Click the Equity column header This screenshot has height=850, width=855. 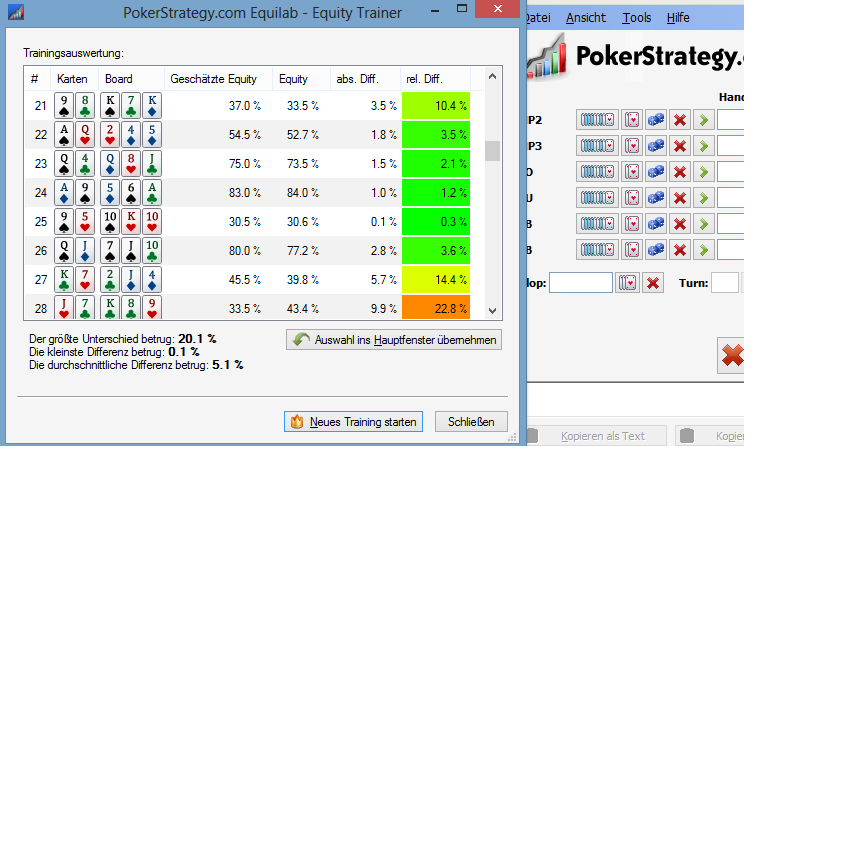coord(302,79)
